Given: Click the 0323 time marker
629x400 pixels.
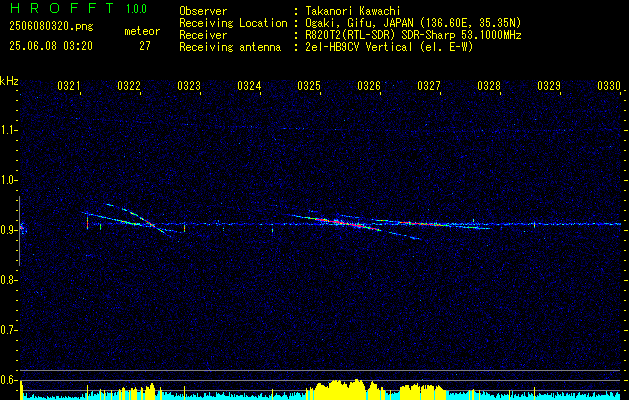Looking at the screenshot, I should point(189,86).
